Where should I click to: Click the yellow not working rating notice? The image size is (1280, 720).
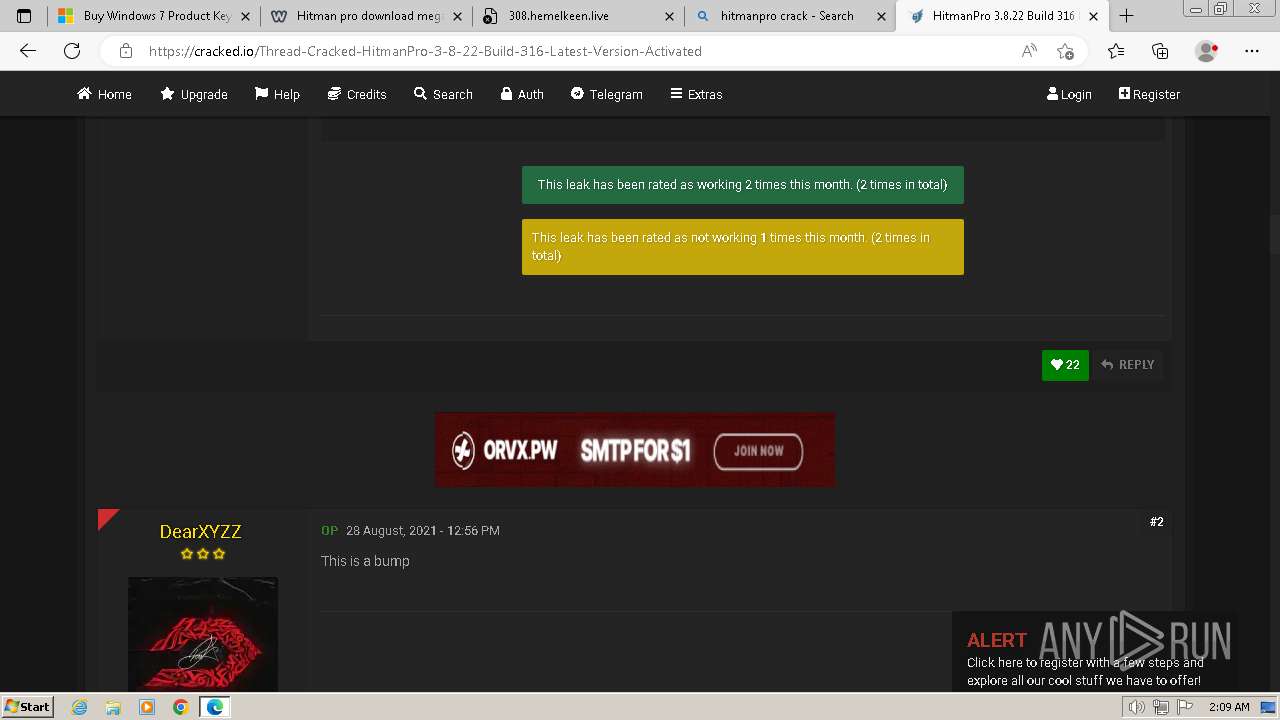(743, 247)
